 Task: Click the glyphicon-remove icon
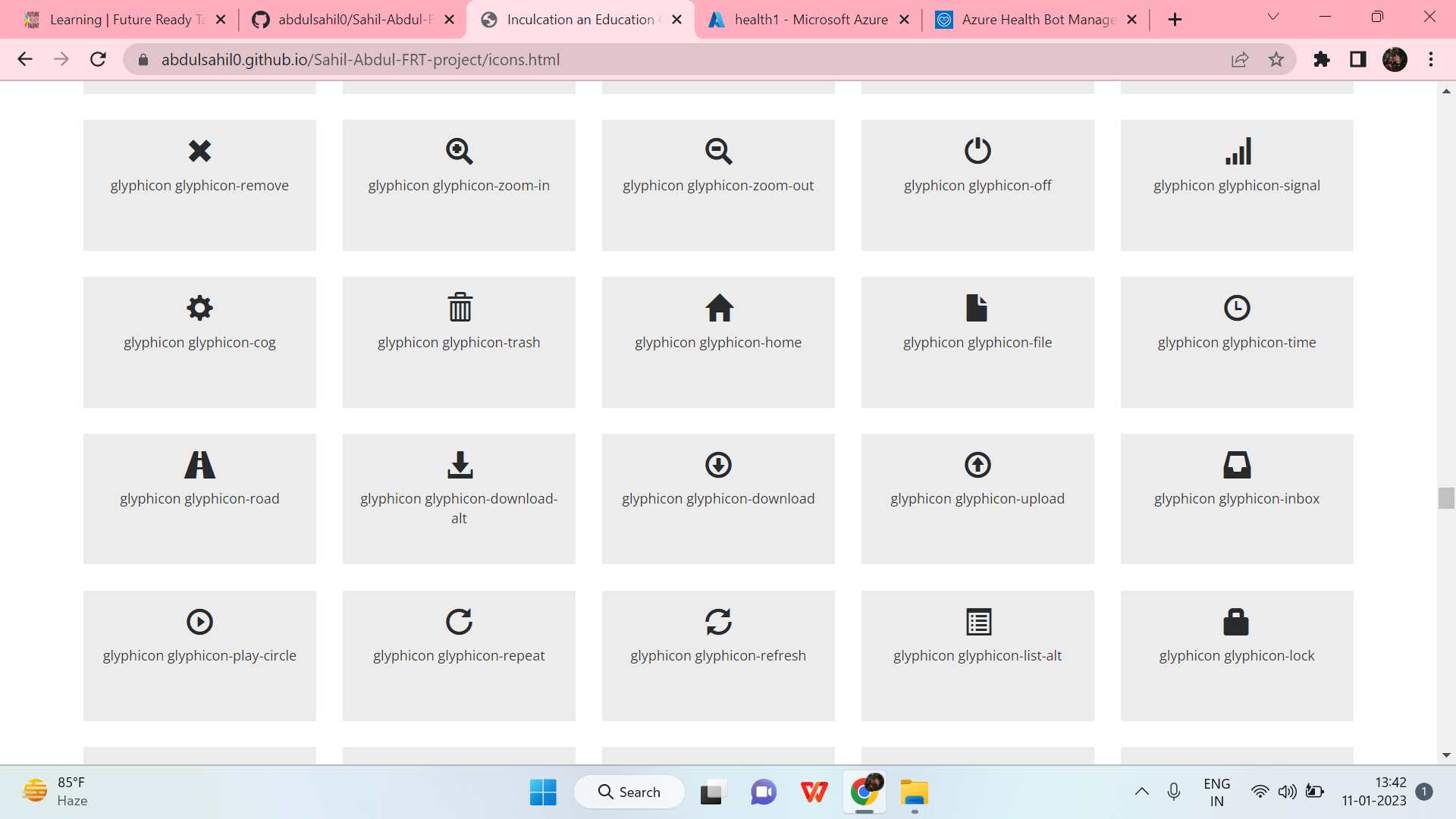(x=199, y=151)
